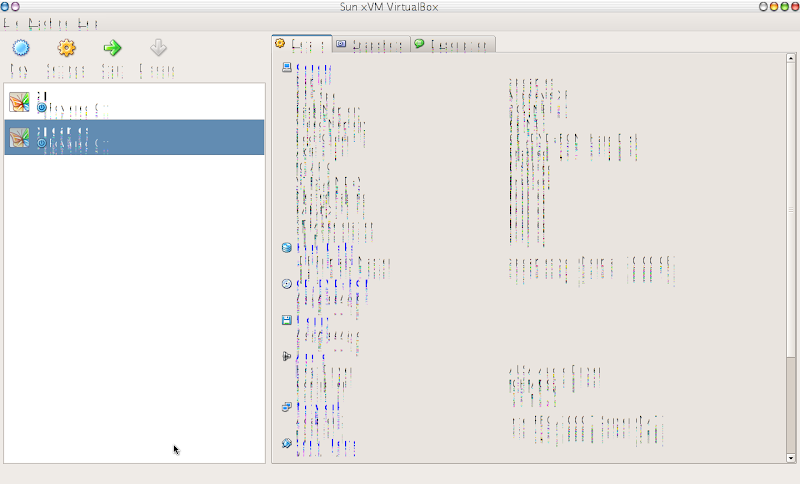
Task: Click the CD/DVD-ROM disc icon
Action: tap(287, 284)
